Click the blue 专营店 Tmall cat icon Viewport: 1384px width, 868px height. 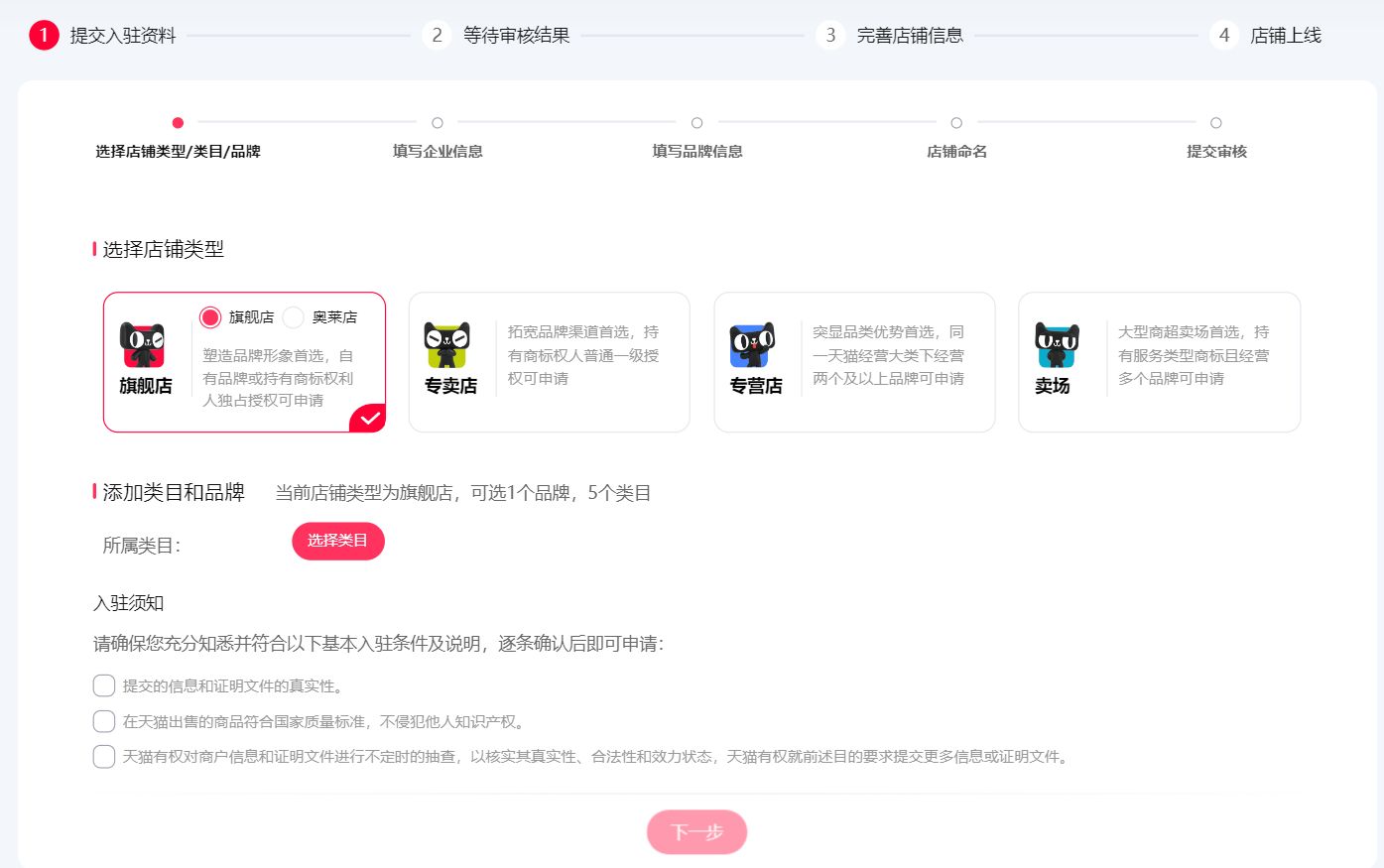tap(752, 344)
